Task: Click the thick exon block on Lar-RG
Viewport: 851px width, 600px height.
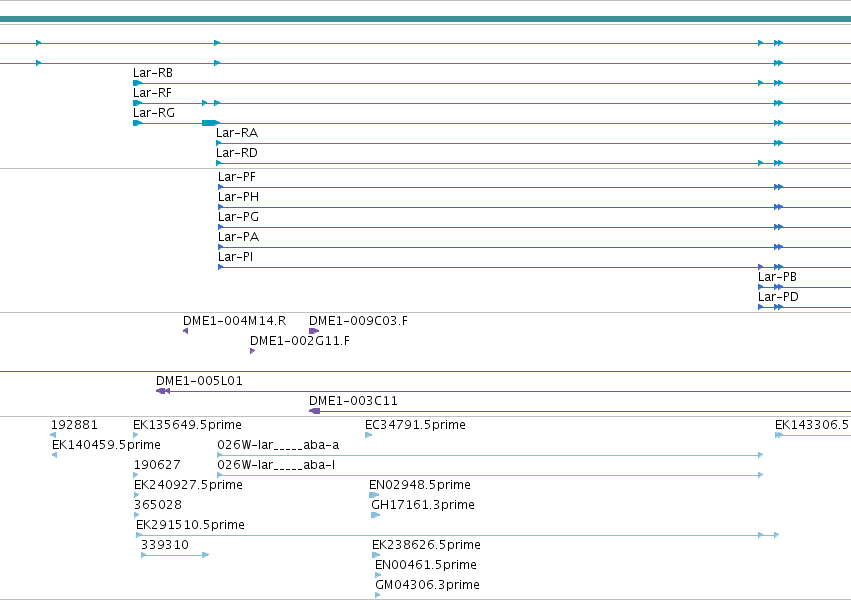Action: pyautogui.click(x=209, y=123)
